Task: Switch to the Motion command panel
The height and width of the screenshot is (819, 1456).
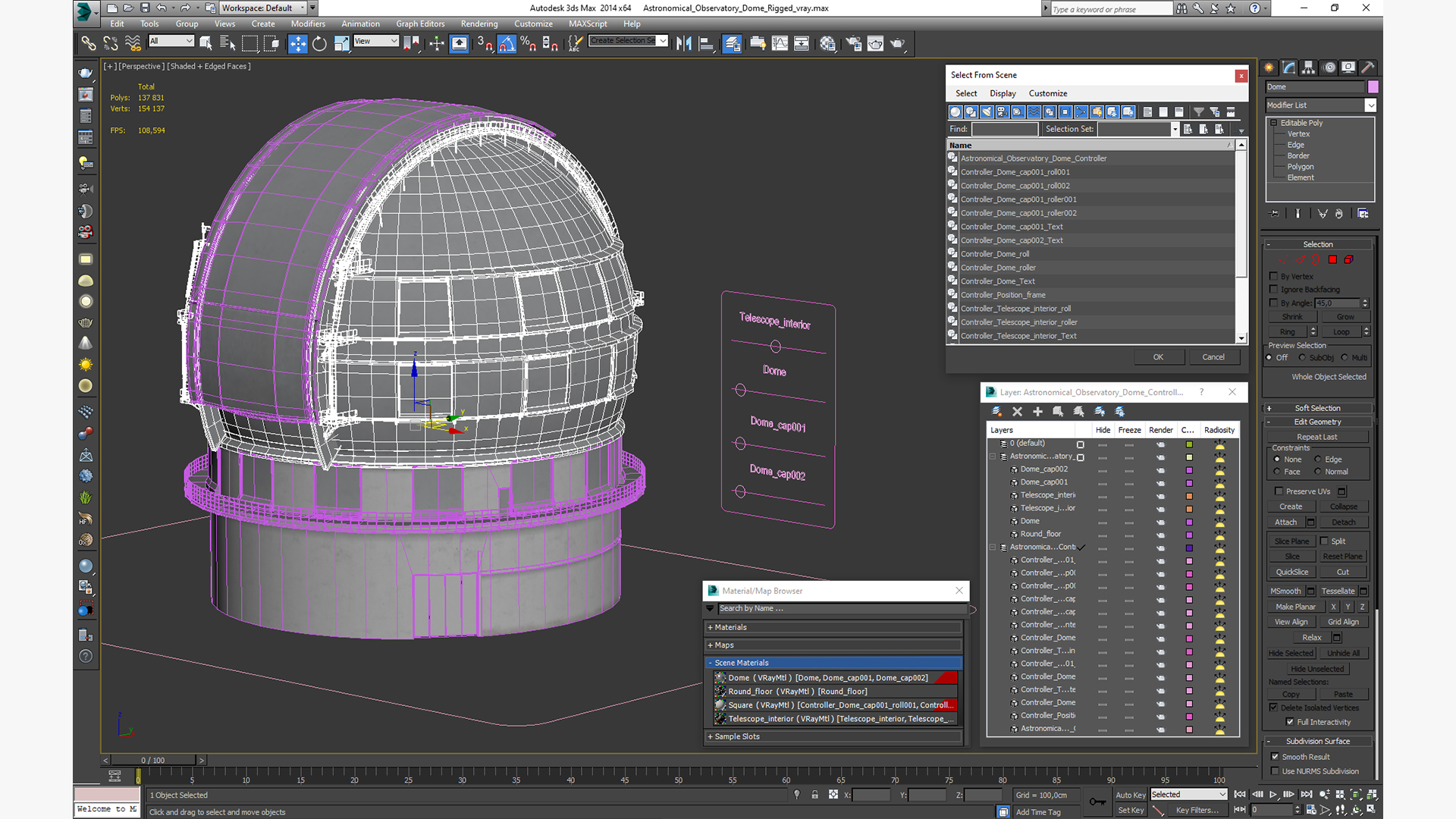Action: pos(1329,67)
